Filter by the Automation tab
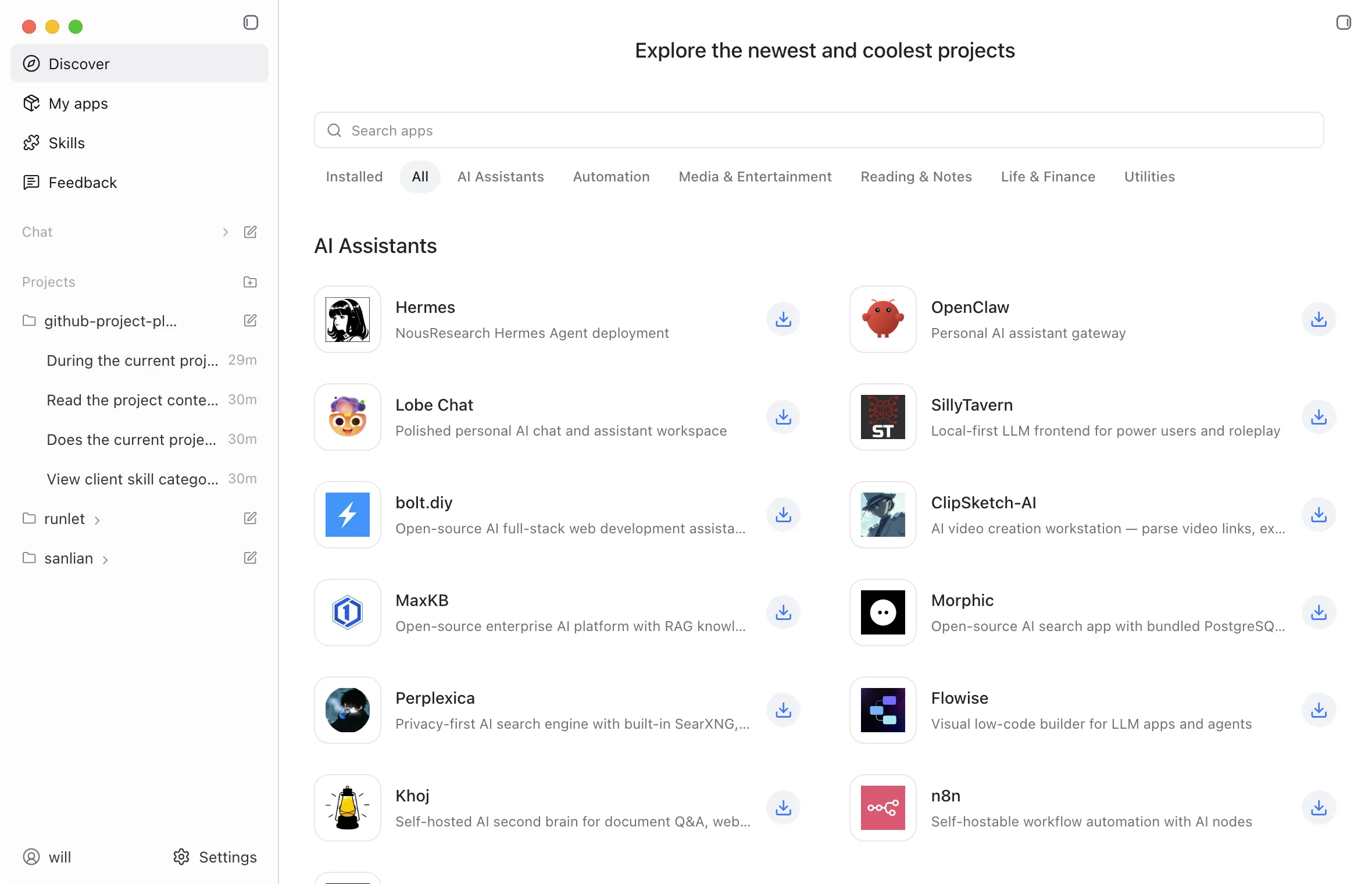The height and width of the screenshot is (884, 1372). (x=611, y=176)
